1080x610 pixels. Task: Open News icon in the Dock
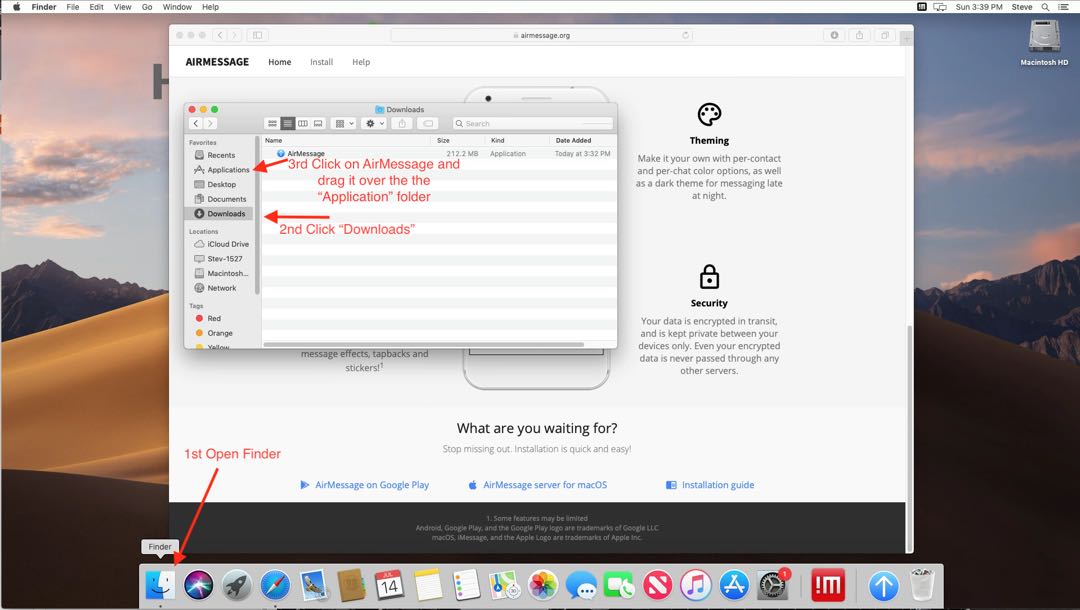pos(658,585)
